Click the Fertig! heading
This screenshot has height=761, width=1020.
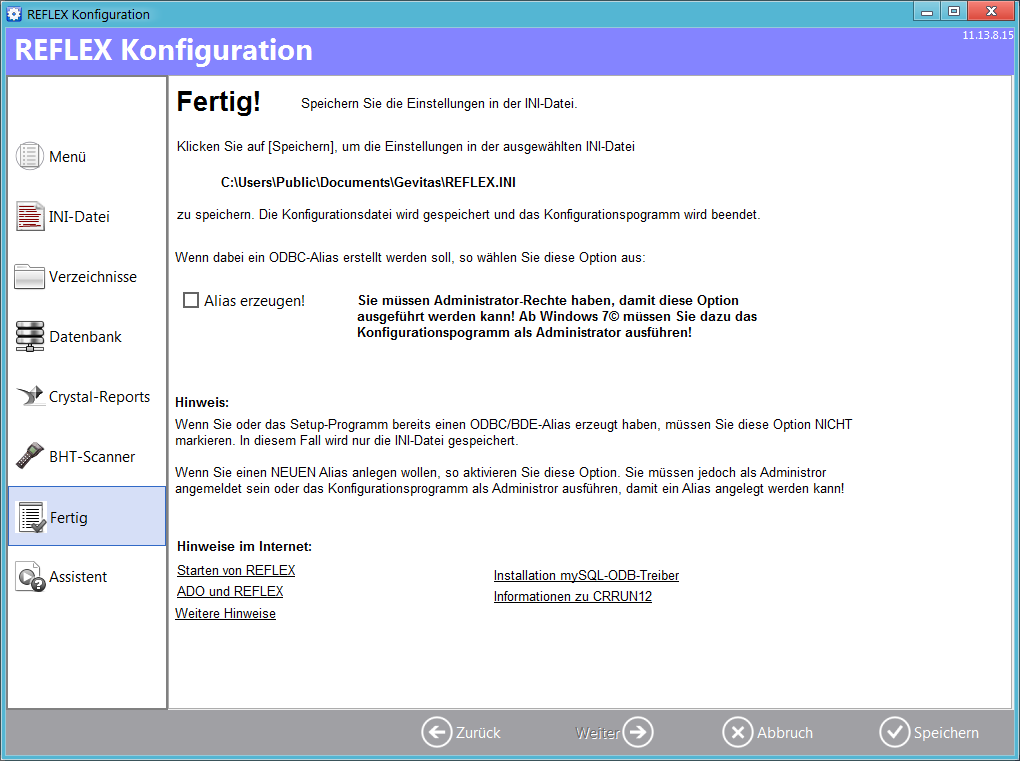tap(219, 101)
